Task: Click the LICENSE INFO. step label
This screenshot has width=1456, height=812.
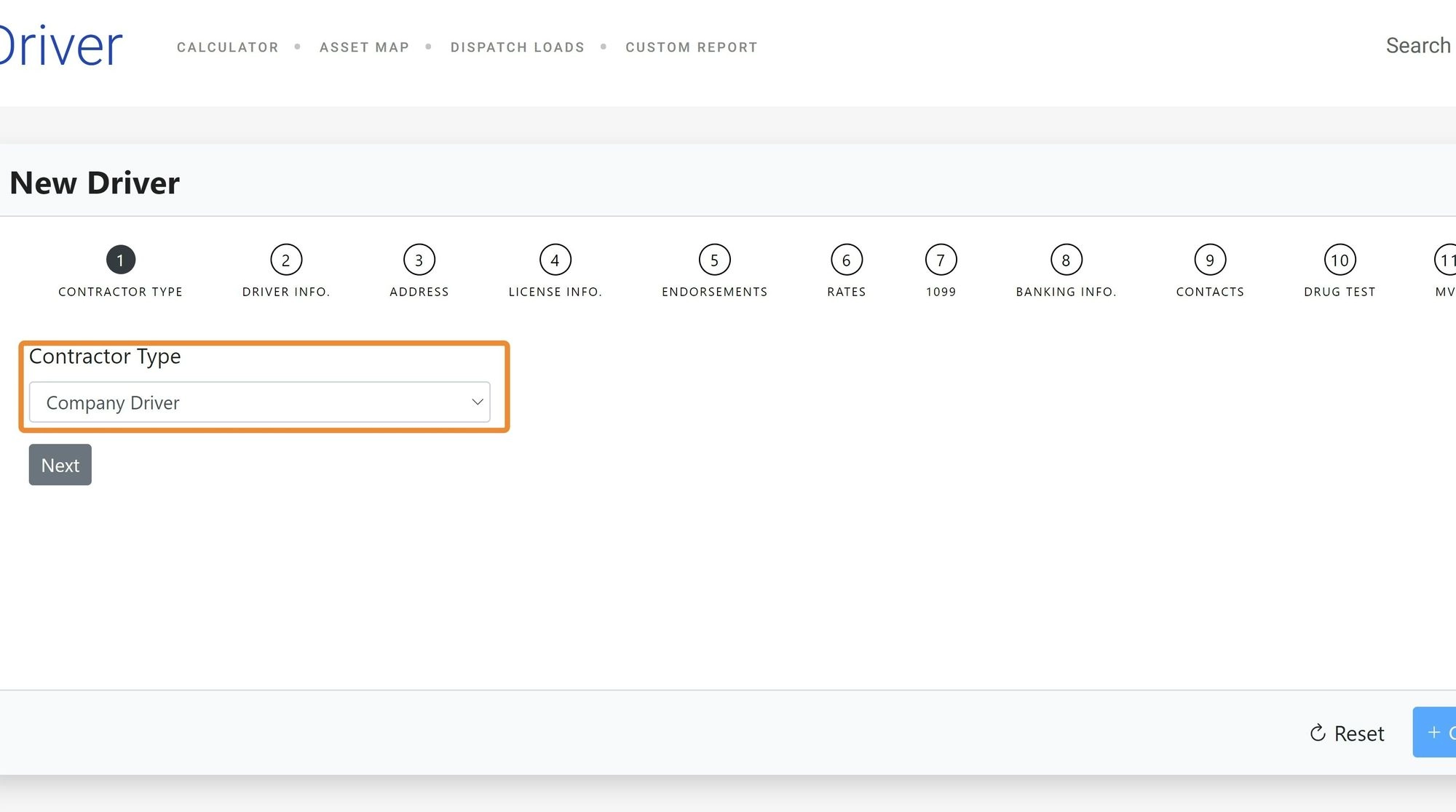Action: [555, 292]
